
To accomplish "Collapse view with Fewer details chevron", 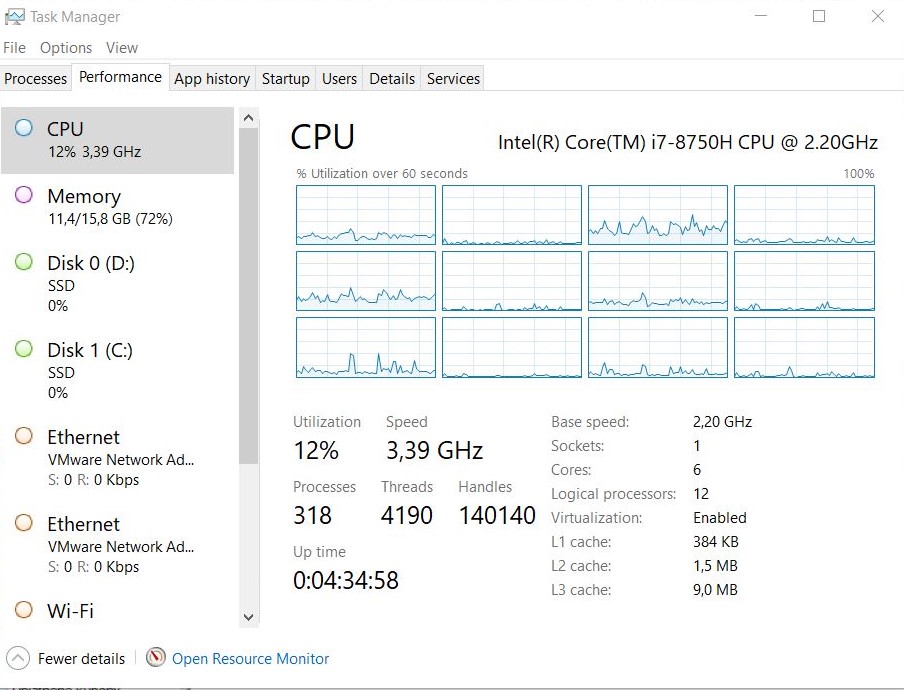I will click(x=18, y=658).
